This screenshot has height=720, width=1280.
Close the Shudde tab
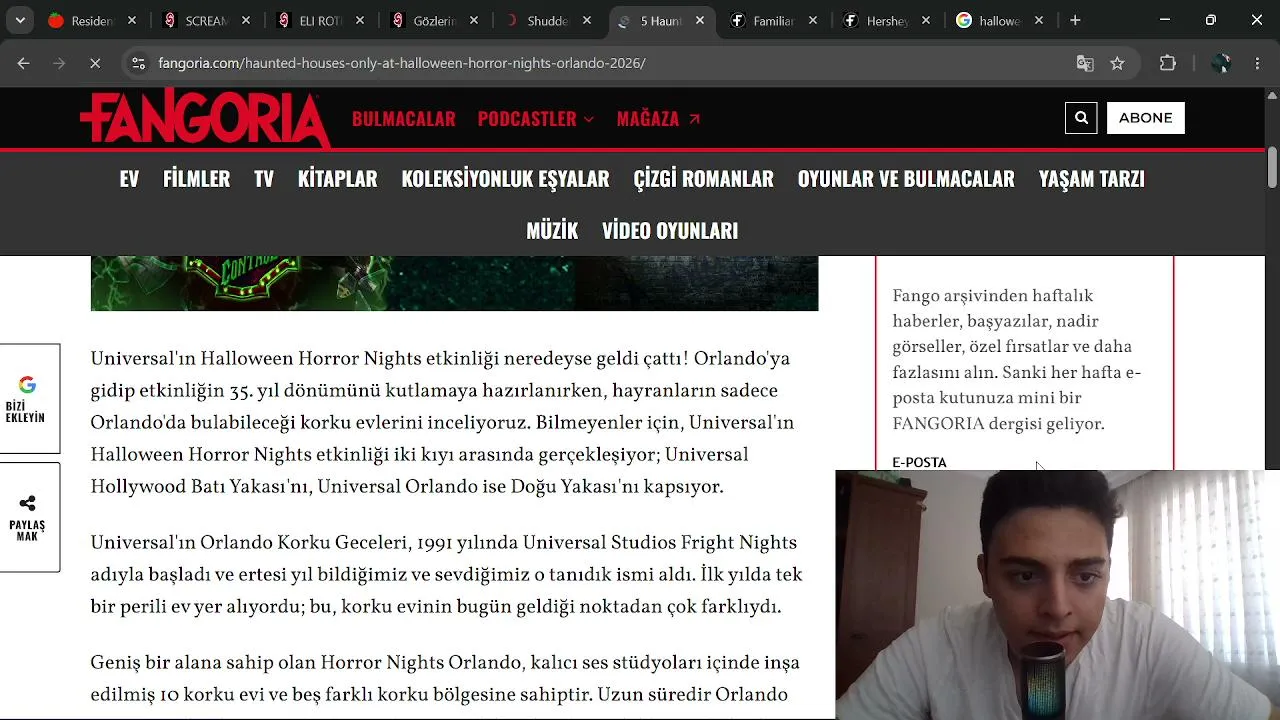point(587,20)
